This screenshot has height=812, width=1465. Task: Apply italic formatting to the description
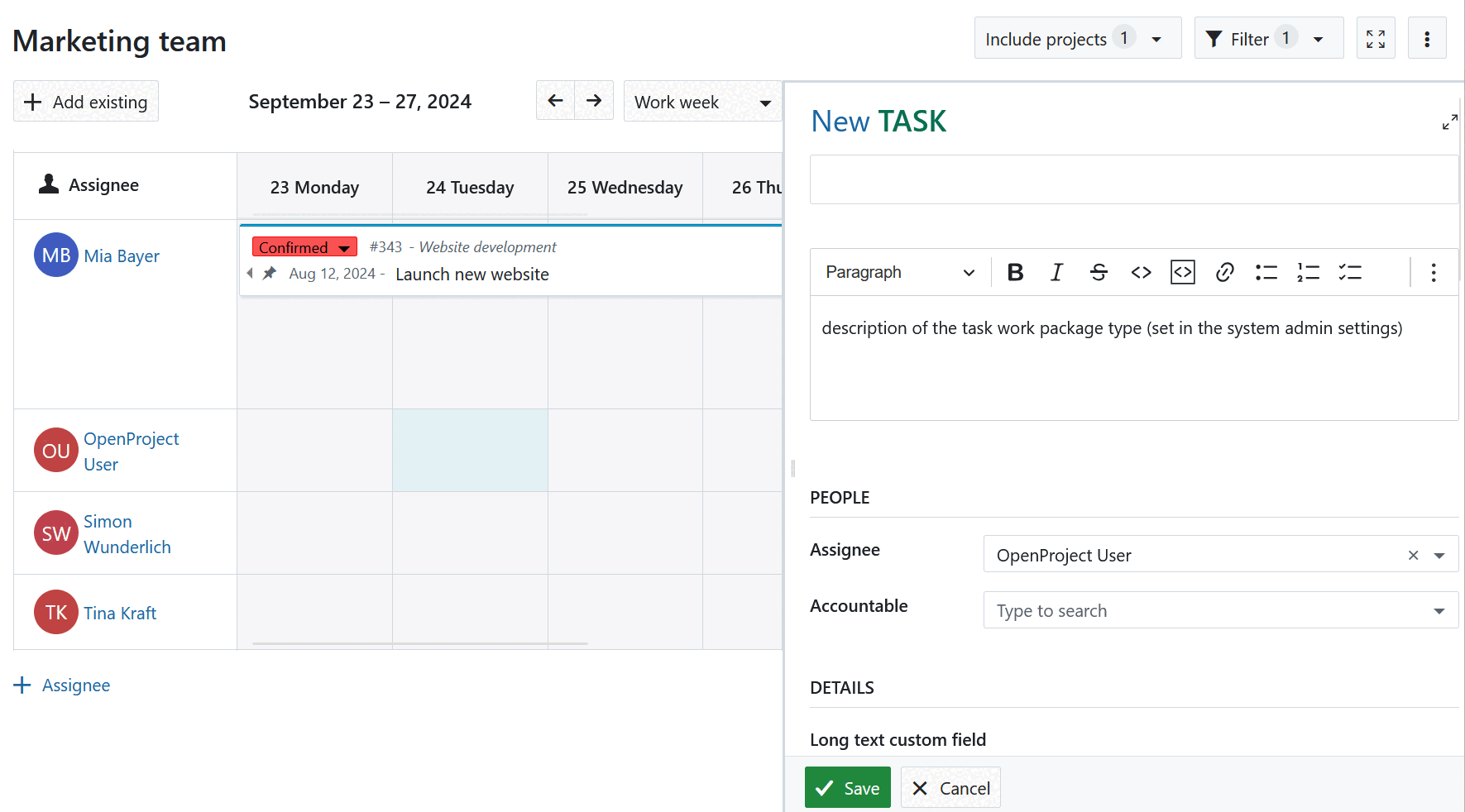coord(1056,271)
